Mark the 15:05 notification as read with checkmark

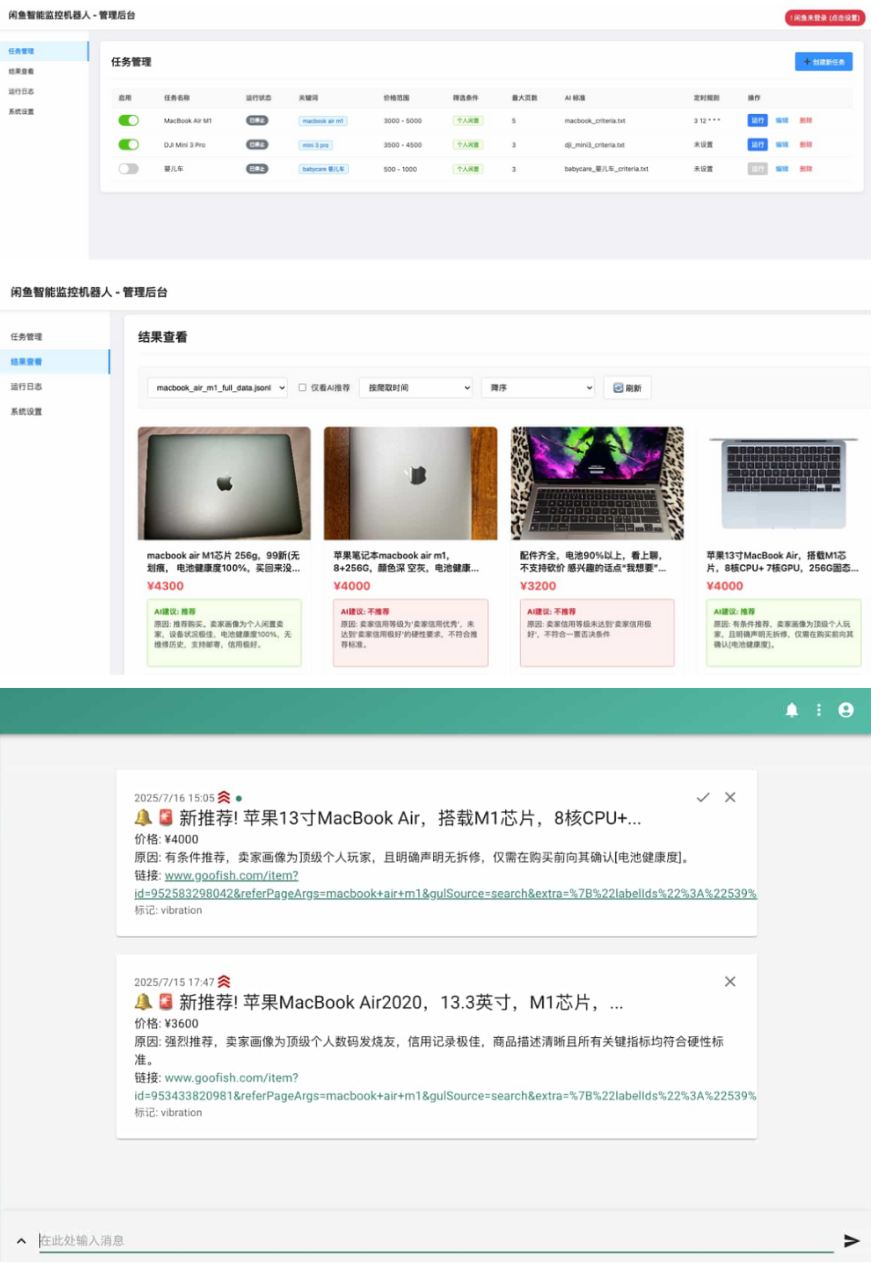[703, 797]
